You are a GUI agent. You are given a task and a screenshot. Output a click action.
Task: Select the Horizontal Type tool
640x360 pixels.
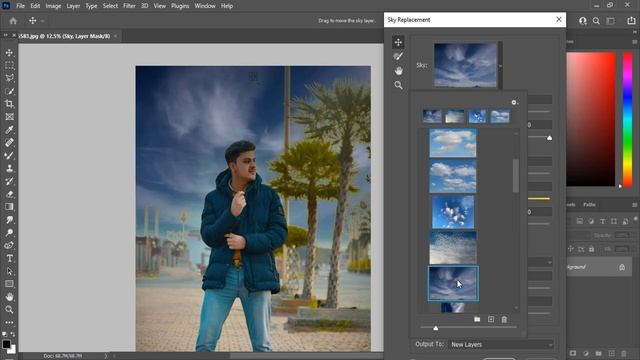click(x=9, y=258)
